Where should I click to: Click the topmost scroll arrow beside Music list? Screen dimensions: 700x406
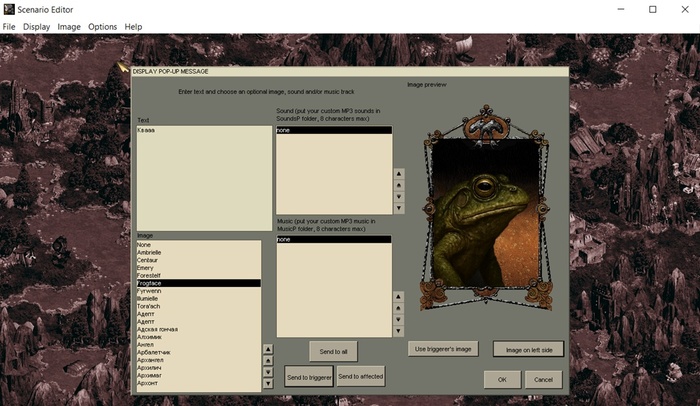399,296
